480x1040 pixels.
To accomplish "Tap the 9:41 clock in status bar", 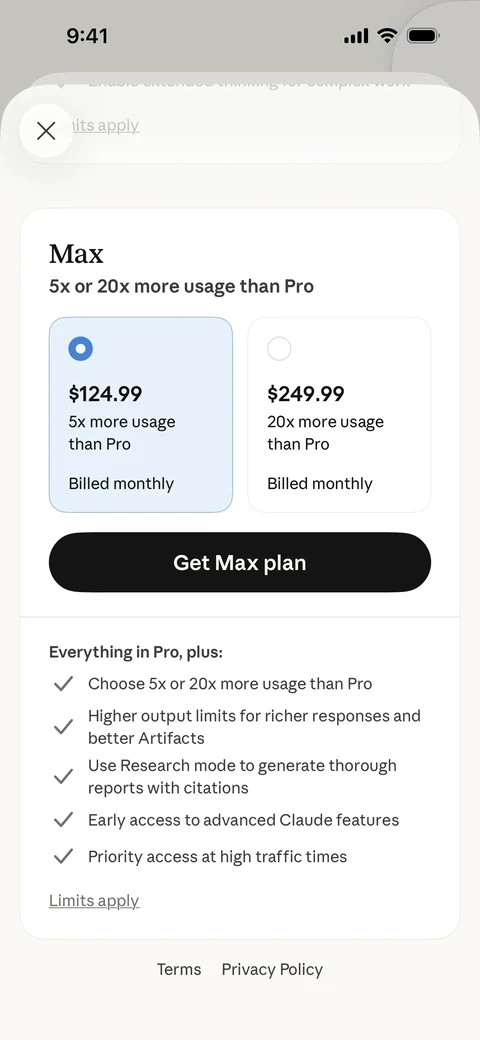I will pyautogui.click(x=87, y=36).
